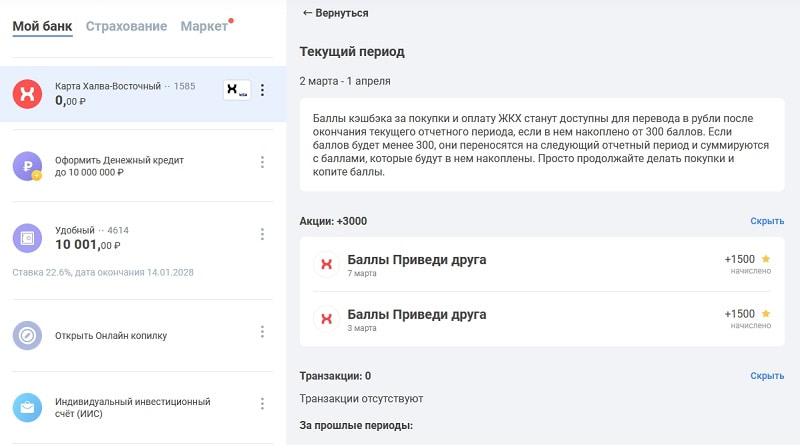
Task: Click the 0,00 ₽ Халва balance
Action: tap(70, 101)
